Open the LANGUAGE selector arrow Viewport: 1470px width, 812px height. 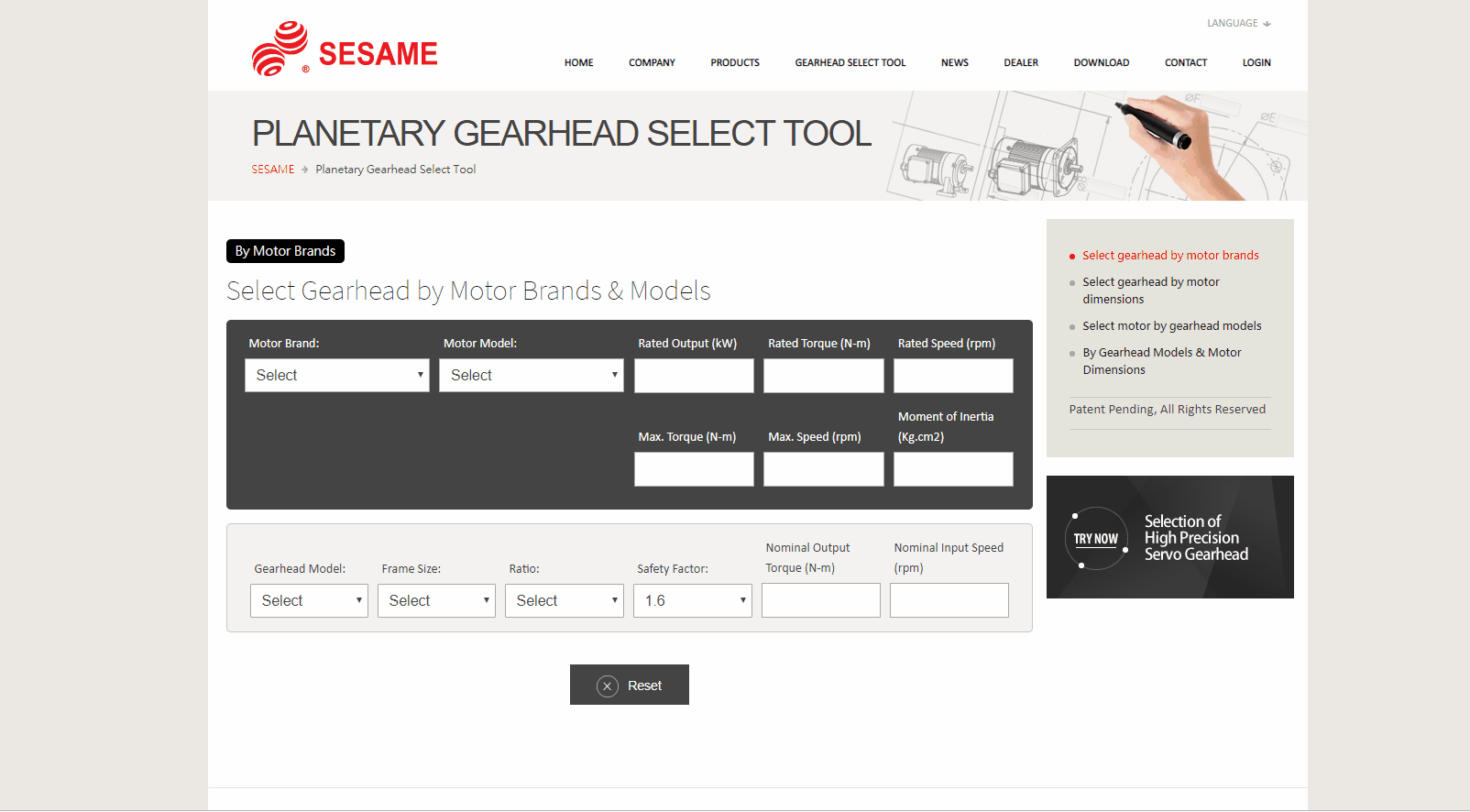click(1267, 24)
